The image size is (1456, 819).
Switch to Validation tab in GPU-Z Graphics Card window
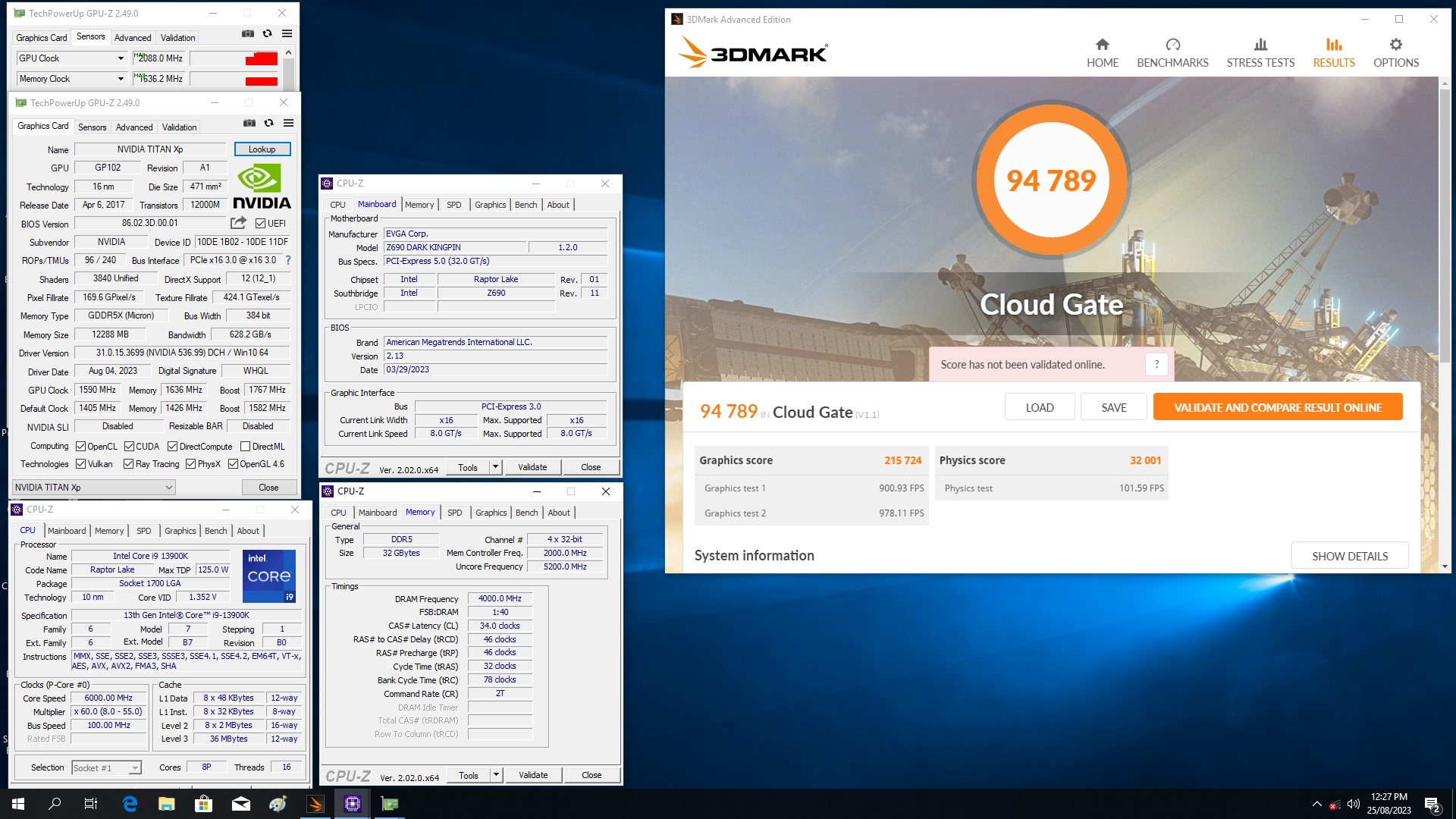click(179, 127)
